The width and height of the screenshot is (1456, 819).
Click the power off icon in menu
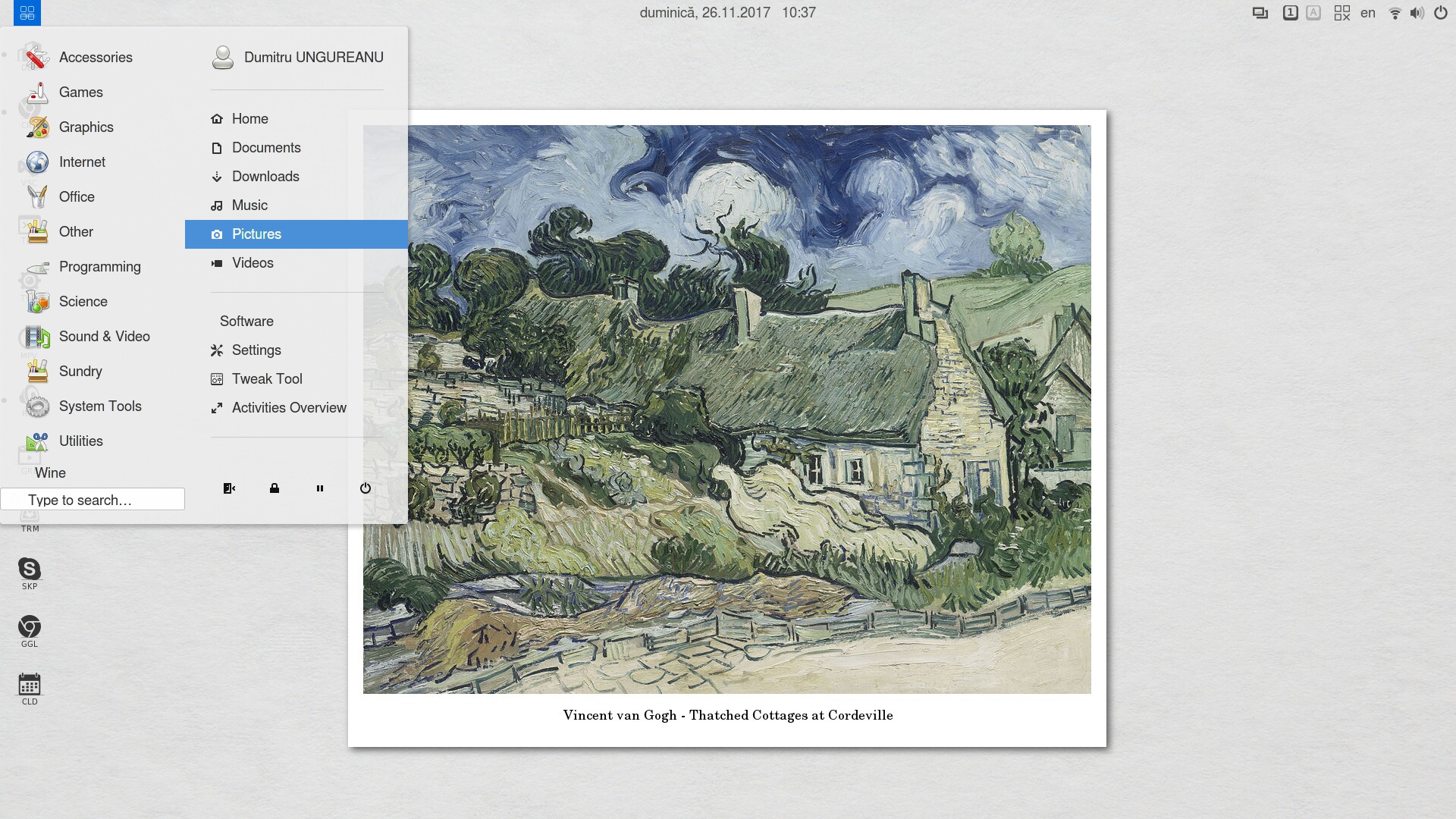(366, 488)
